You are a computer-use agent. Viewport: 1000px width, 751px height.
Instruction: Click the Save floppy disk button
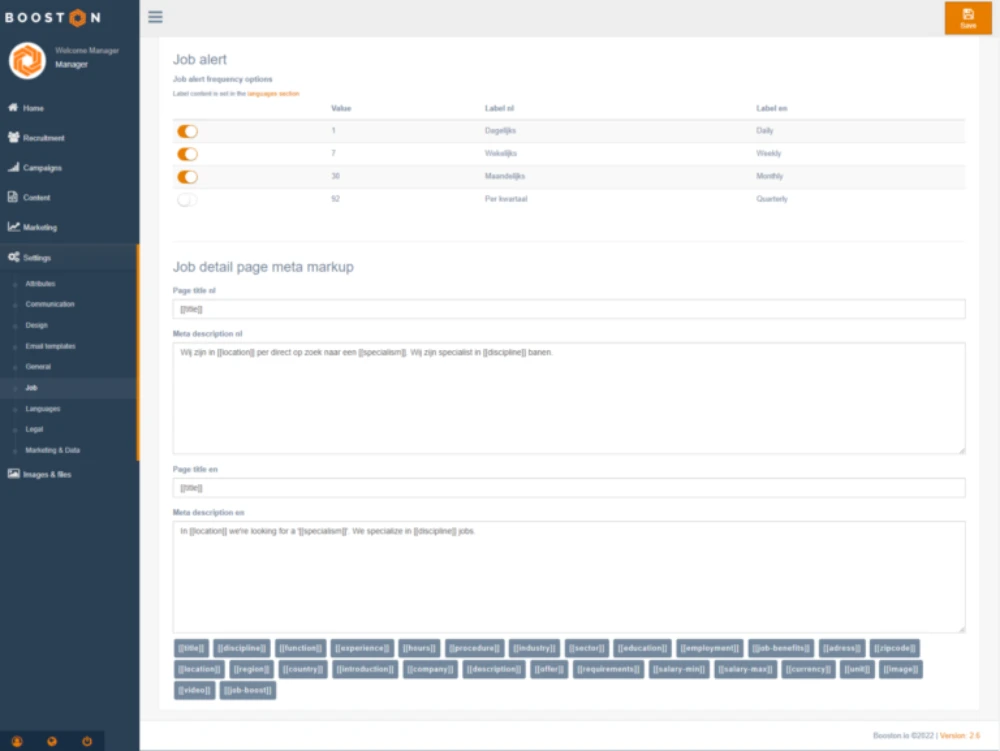967,18
